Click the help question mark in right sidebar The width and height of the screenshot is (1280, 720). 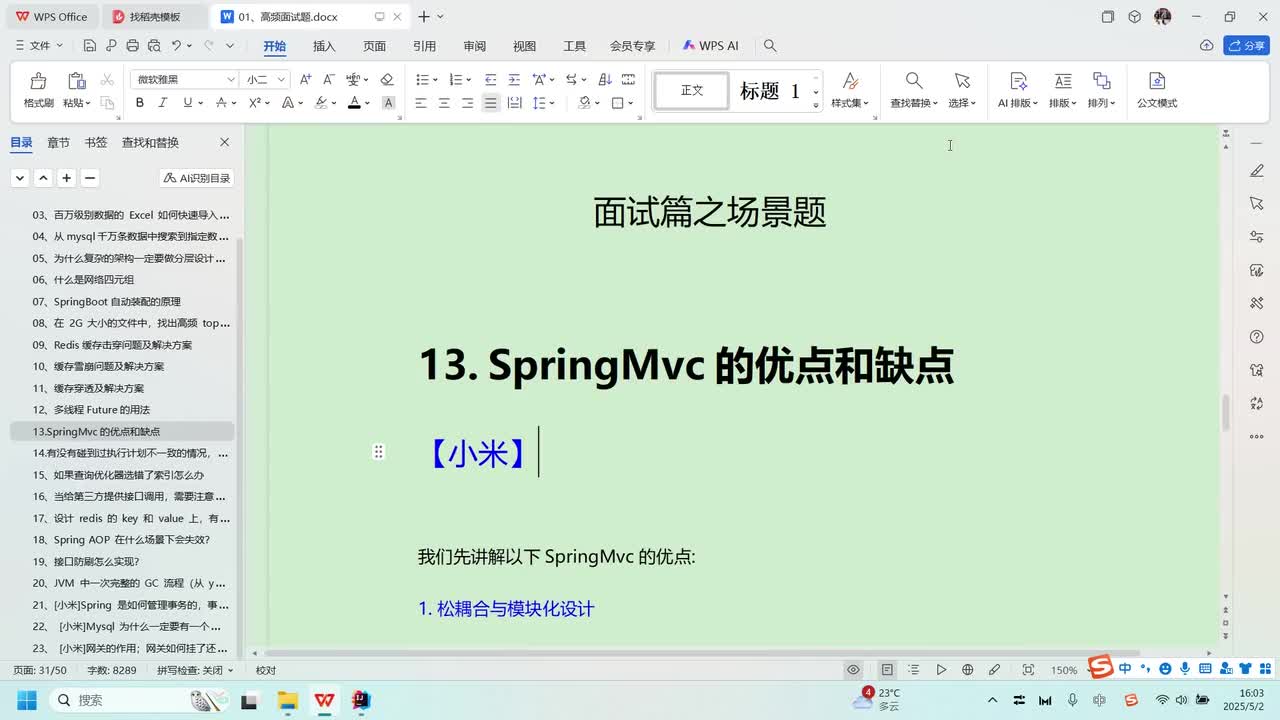[1257, 337]
